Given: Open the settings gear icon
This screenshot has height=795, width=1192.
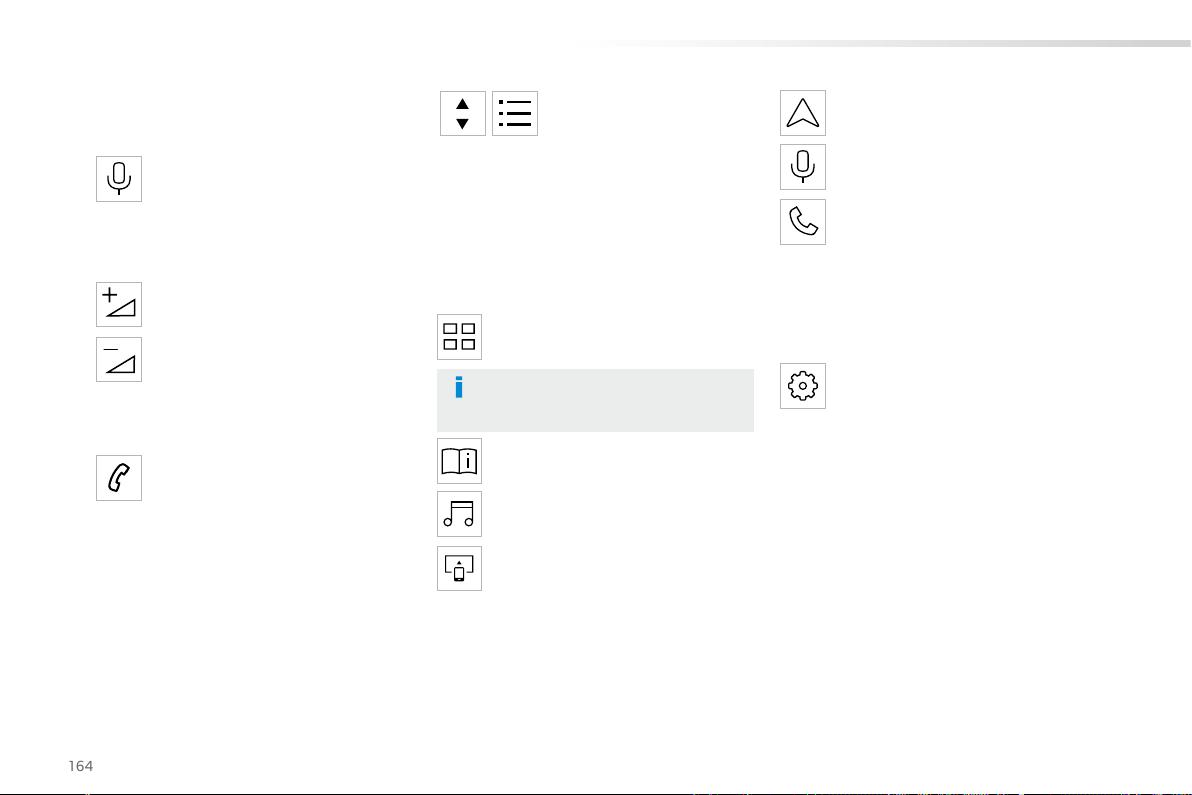Looking at the screenshot, I should (803, 386).
